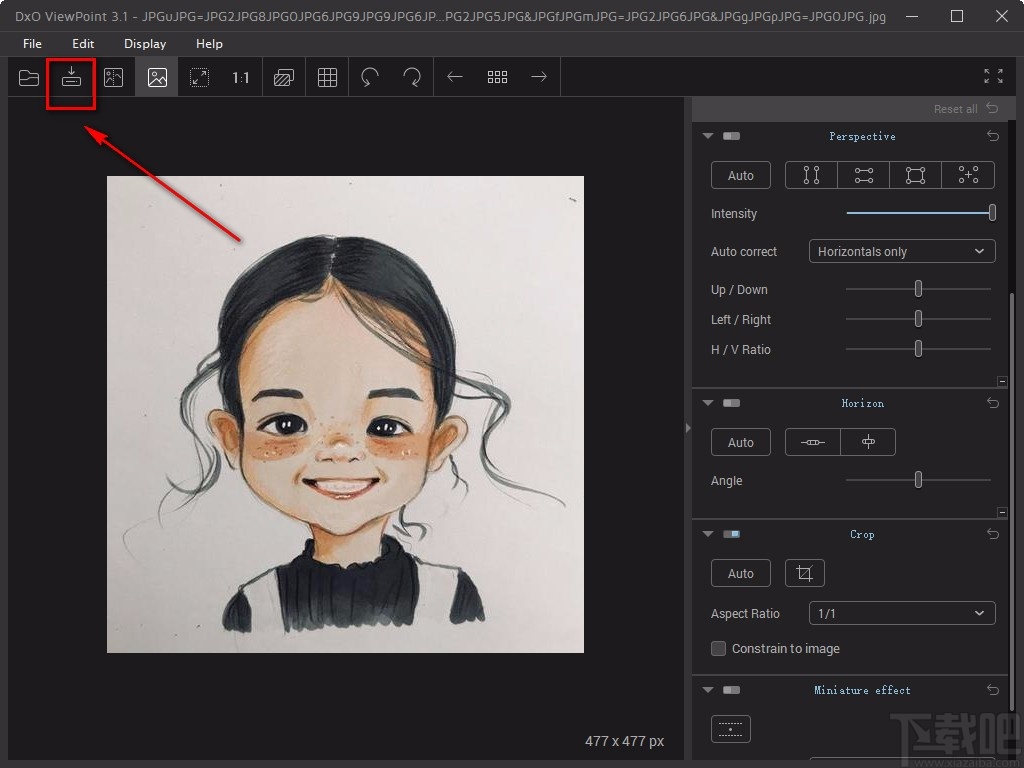
Task: Open the File menu
Action: tap(31, 43)
